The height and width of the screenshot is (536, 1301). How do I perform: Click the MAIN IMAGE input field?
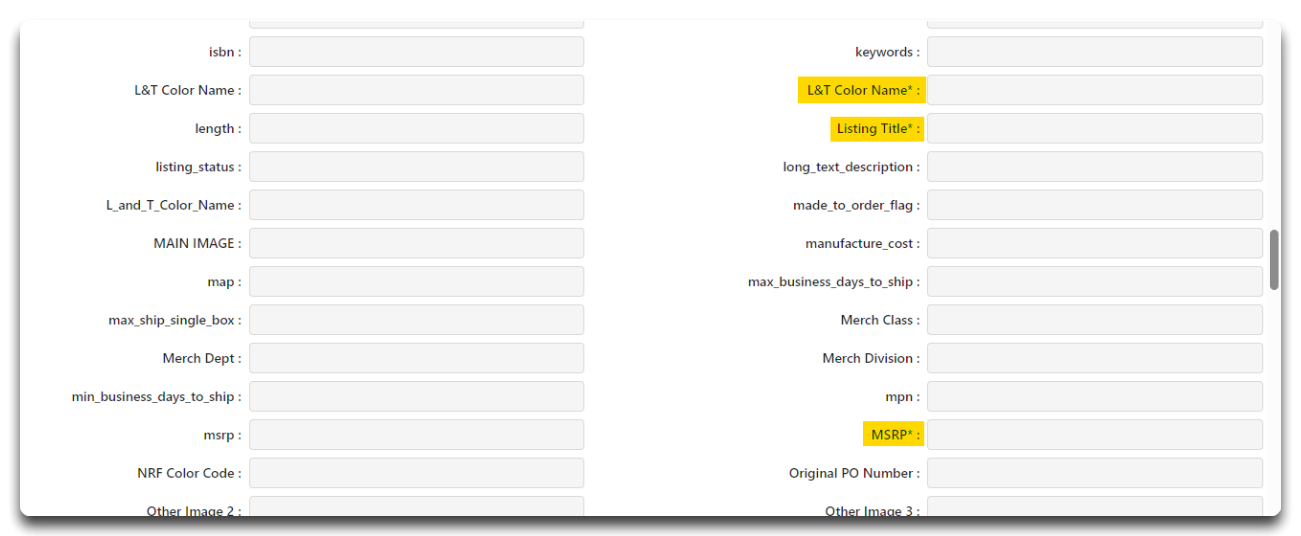pos(416,243)
